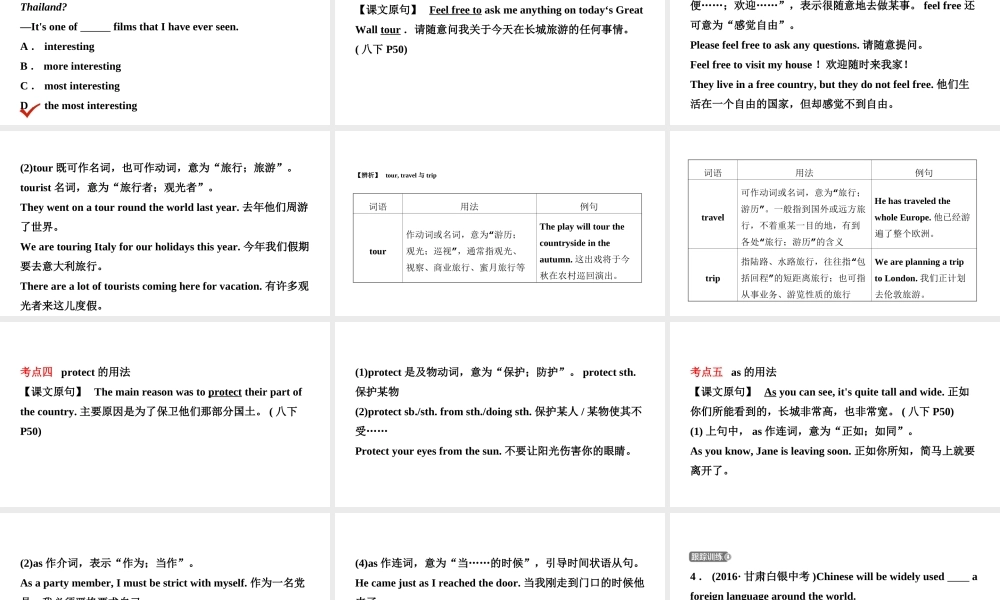Select answer option 'A. interesting'

pos(57,47)
